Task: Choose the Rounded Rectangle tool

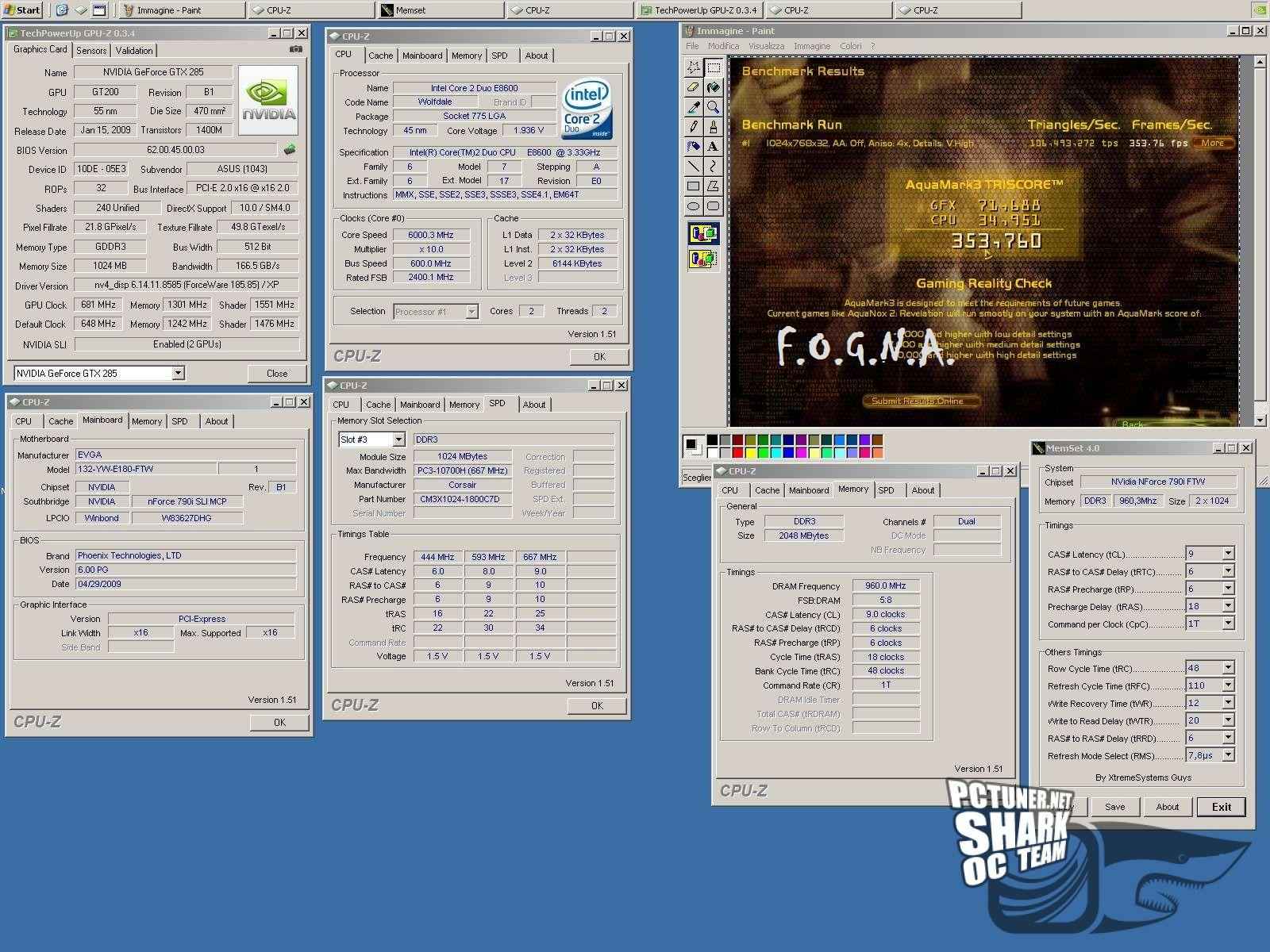Action: (x=713, y=206)
